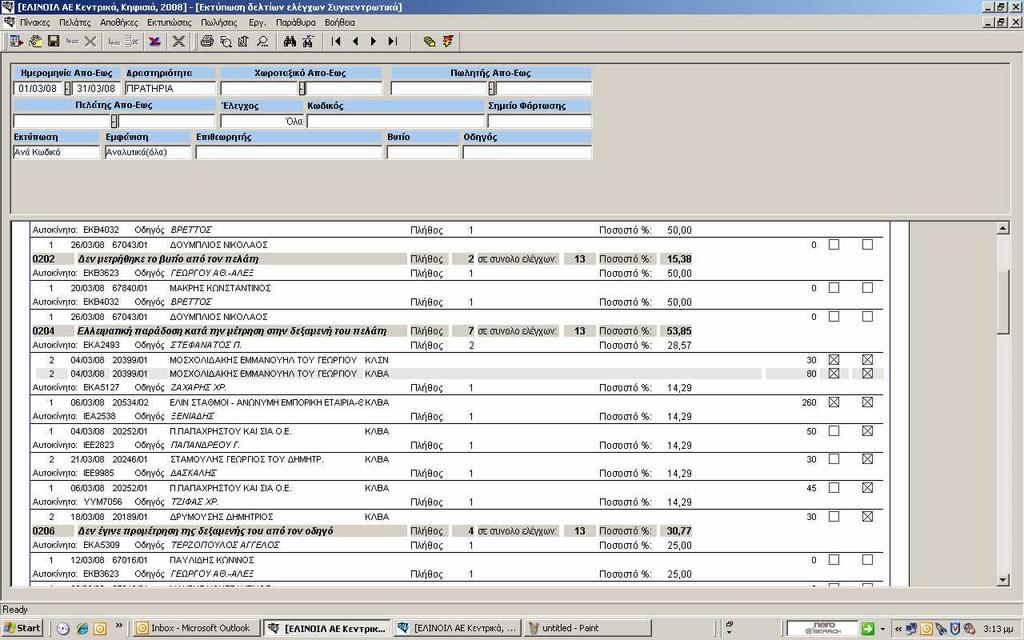Open the Βοήθεια menu
1024x640 pixels.
pos(340,22)
